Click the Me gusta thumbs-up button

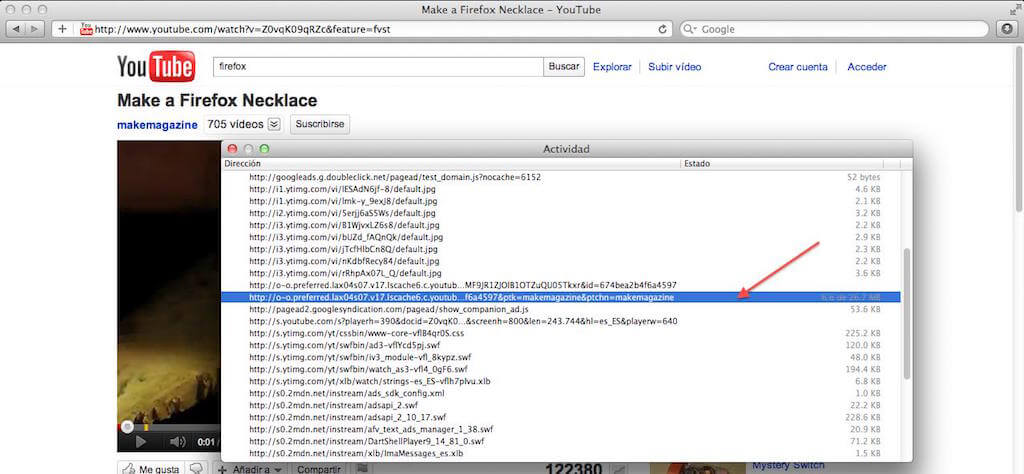point(152,469)
